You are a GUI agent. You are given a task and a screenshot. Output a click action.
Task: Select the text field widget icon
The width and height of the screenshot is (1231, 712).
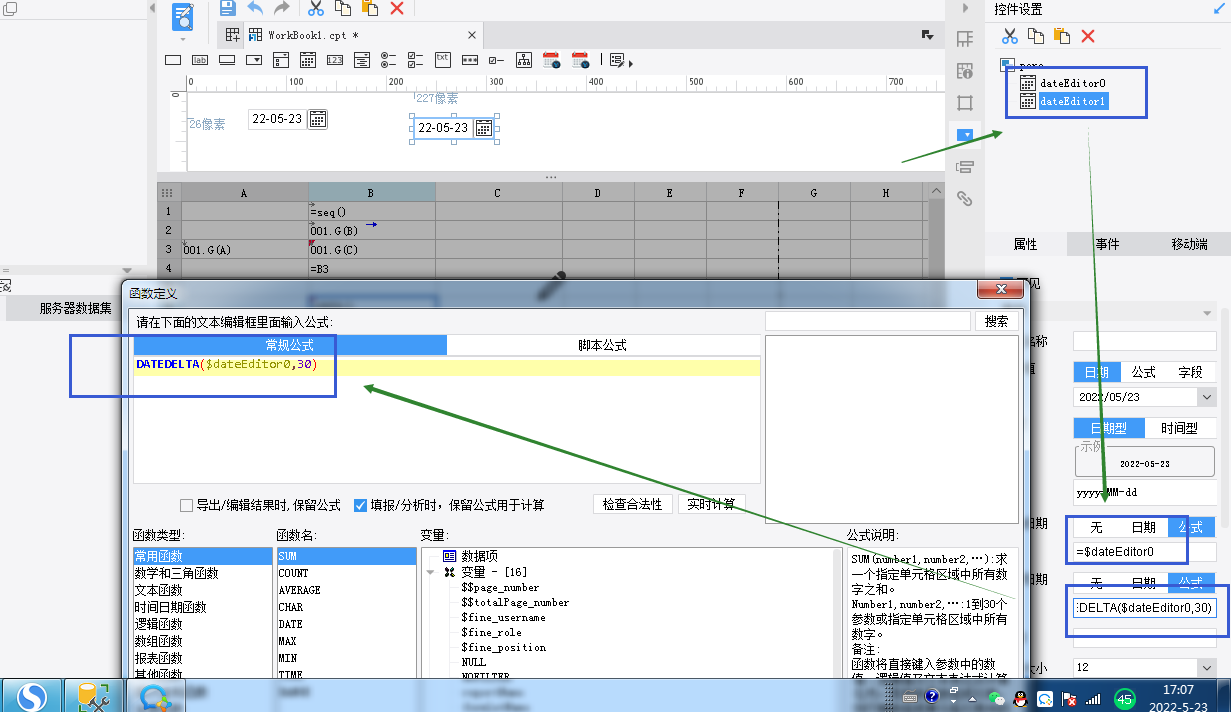click(173, 60)
